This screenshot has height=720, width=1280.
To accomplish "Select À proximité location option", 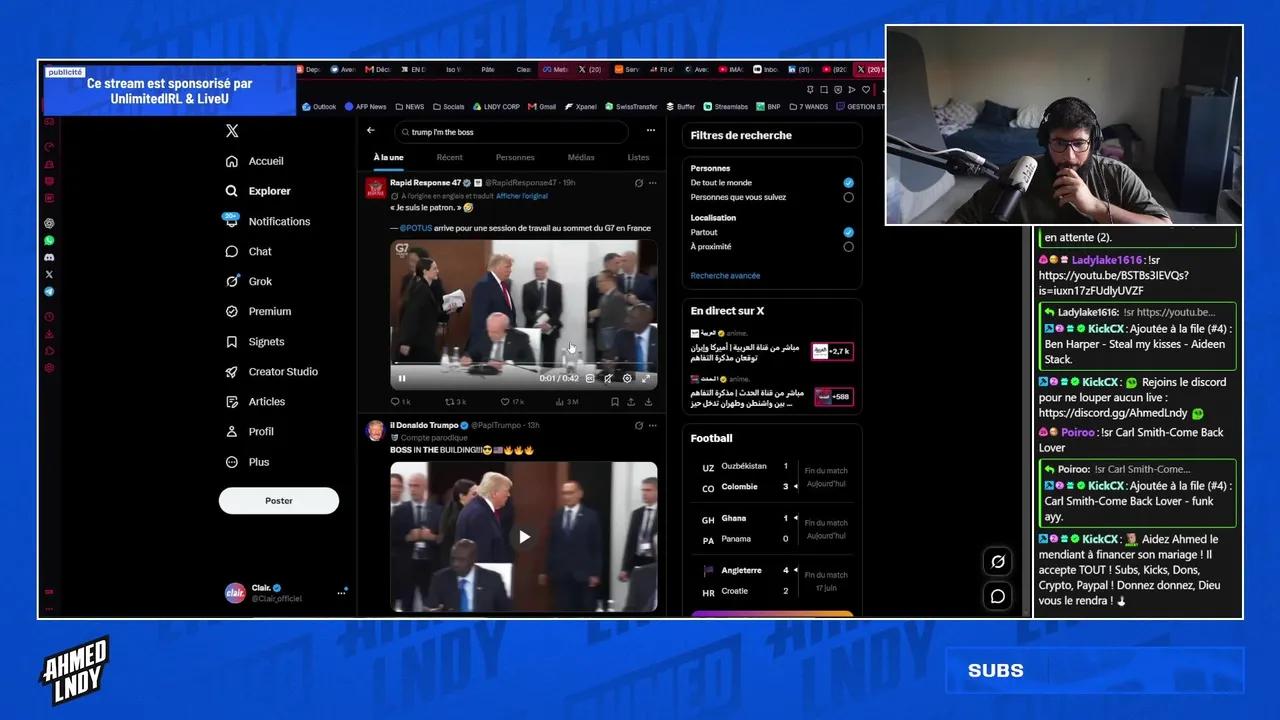I will pos(848,246).
